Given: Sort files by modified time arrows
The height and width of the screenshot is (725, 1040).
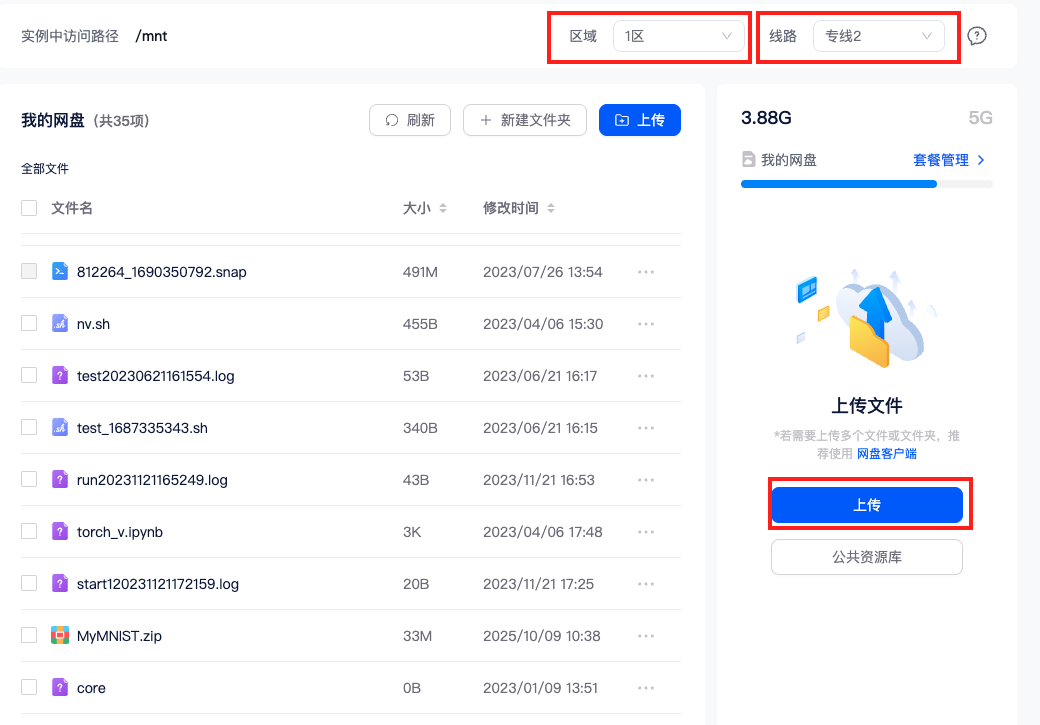Looking at the screenshot, I should [x=551, y=208].
